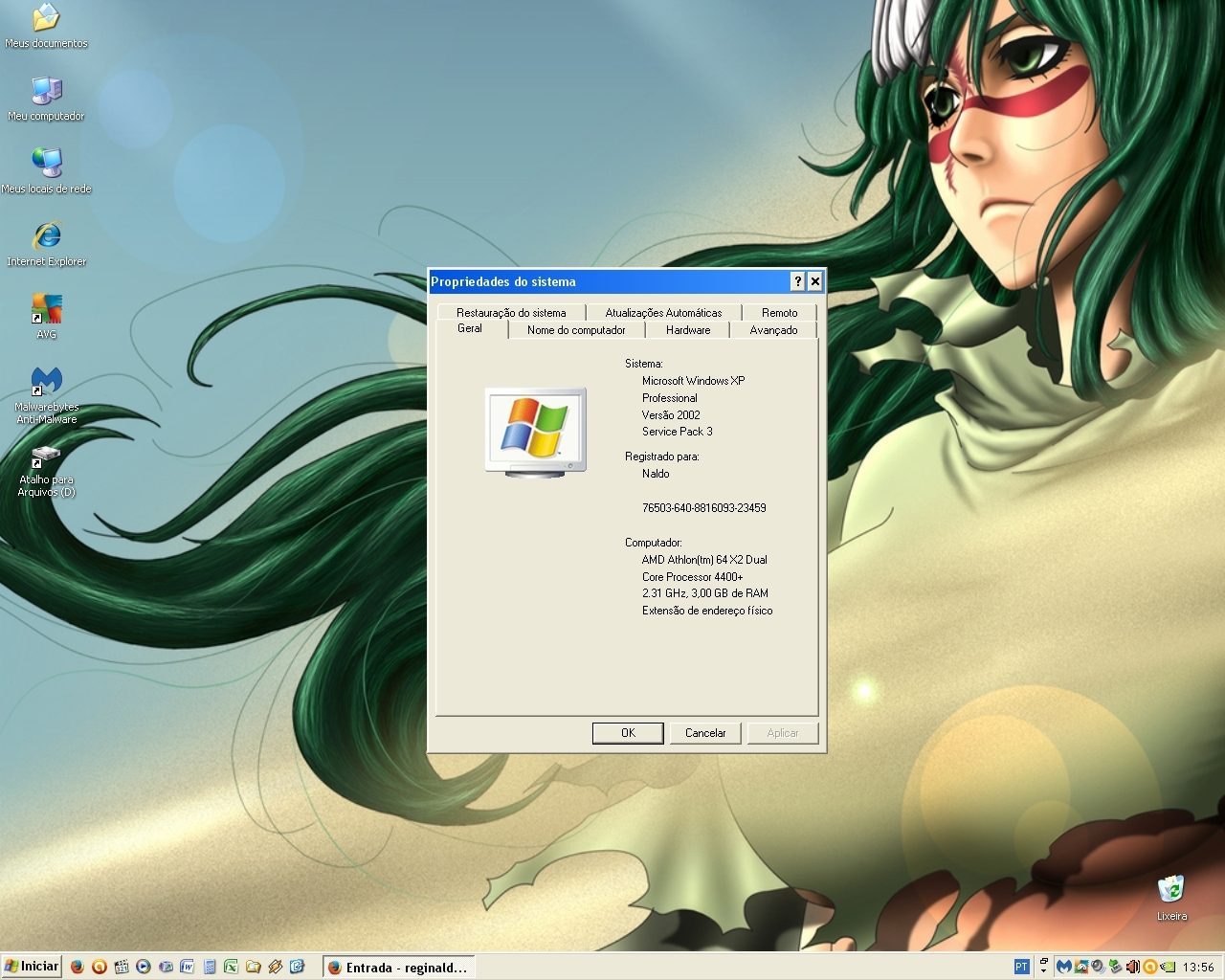This screenshot has height=980, width=1225.
Task: Click the 13:56 taskbar clock
Action: point(1198,967)
